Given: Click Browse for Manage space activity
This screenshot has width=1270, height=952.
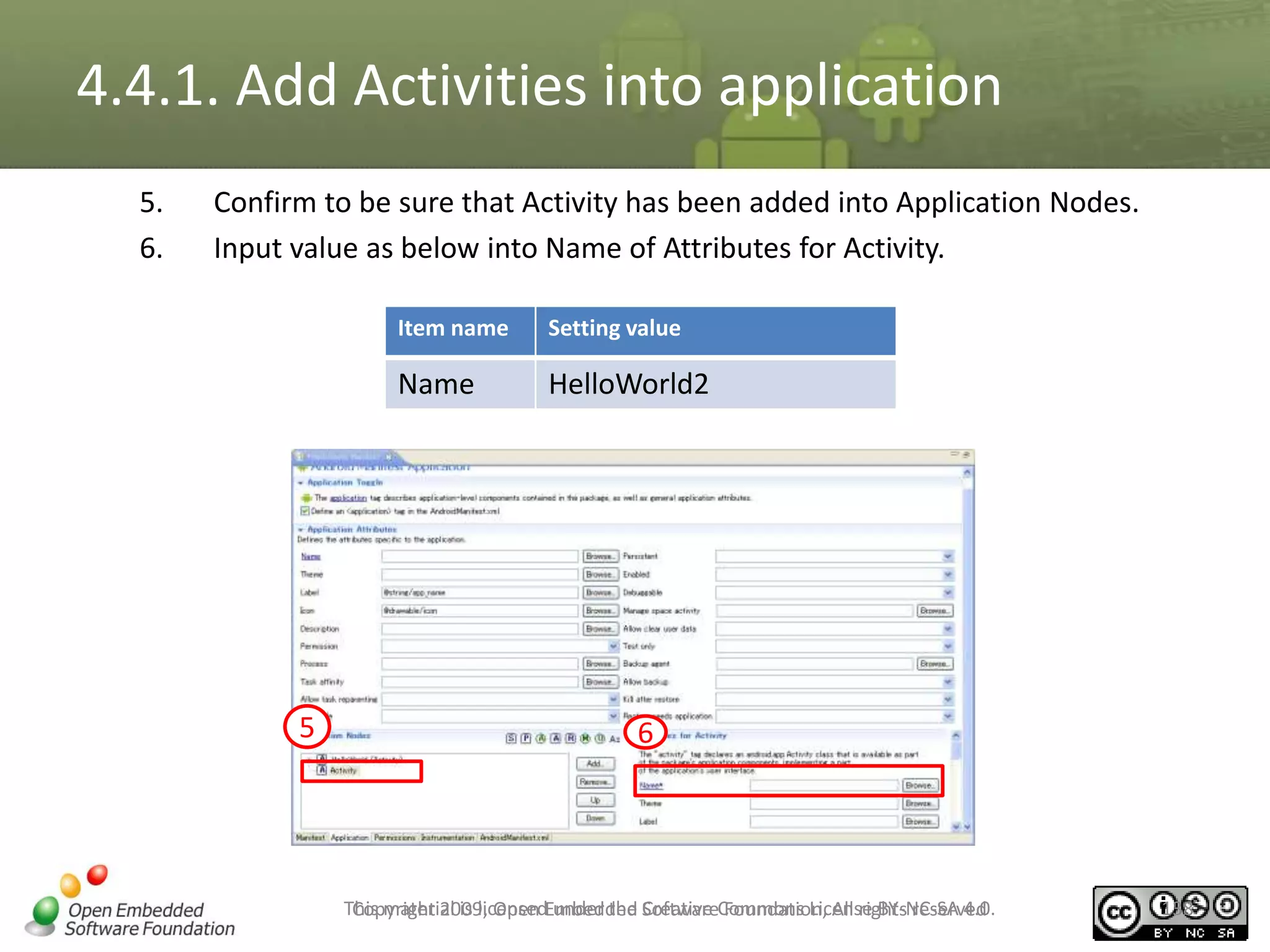Looking at the screenshot, I should (x=935, y=610).
